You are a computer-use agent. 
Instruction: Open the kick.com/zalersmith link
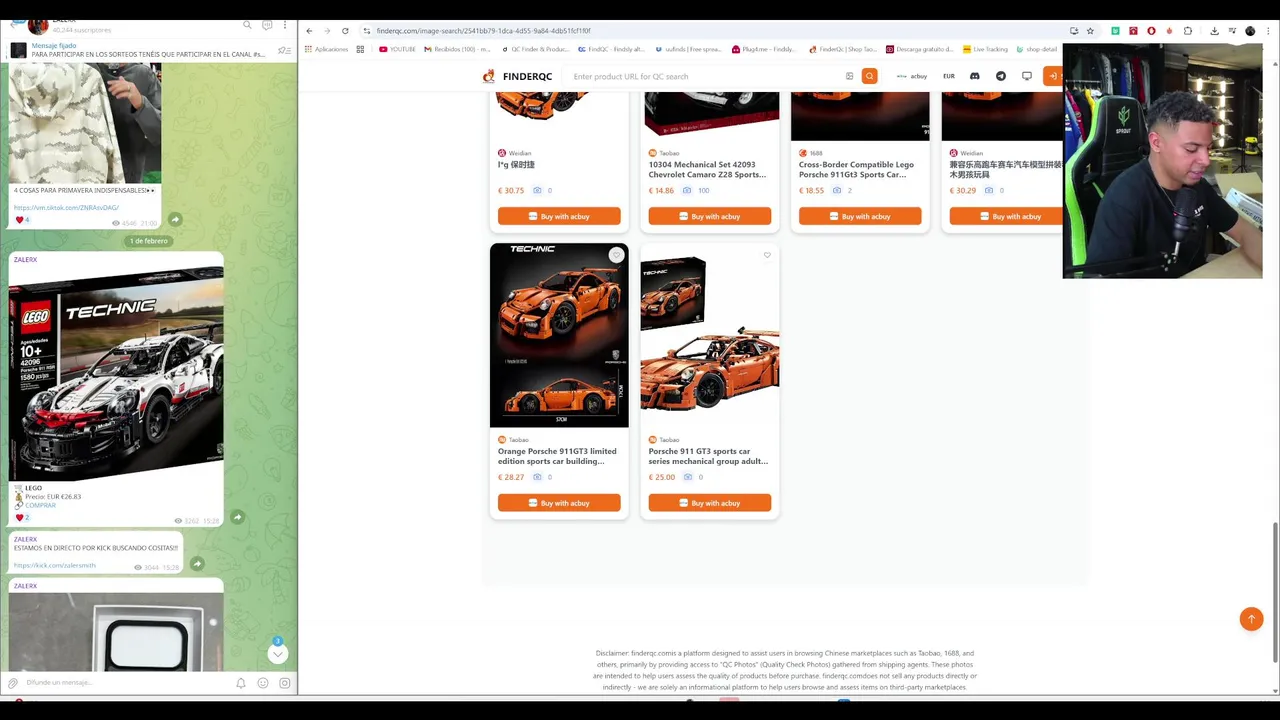(x=55, y=565)
